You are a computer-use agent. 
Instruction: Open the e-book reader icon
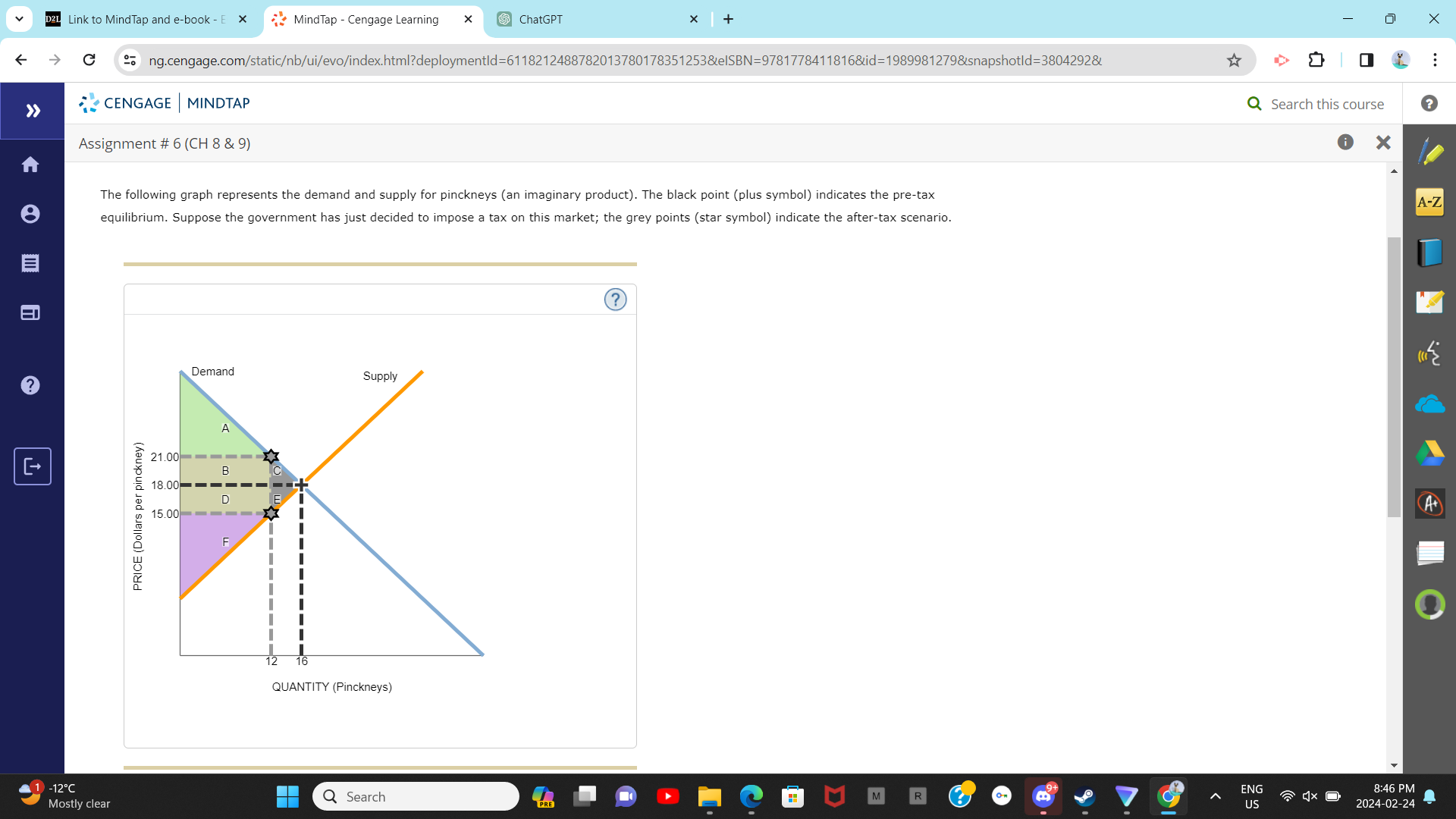pos(1430,253)
